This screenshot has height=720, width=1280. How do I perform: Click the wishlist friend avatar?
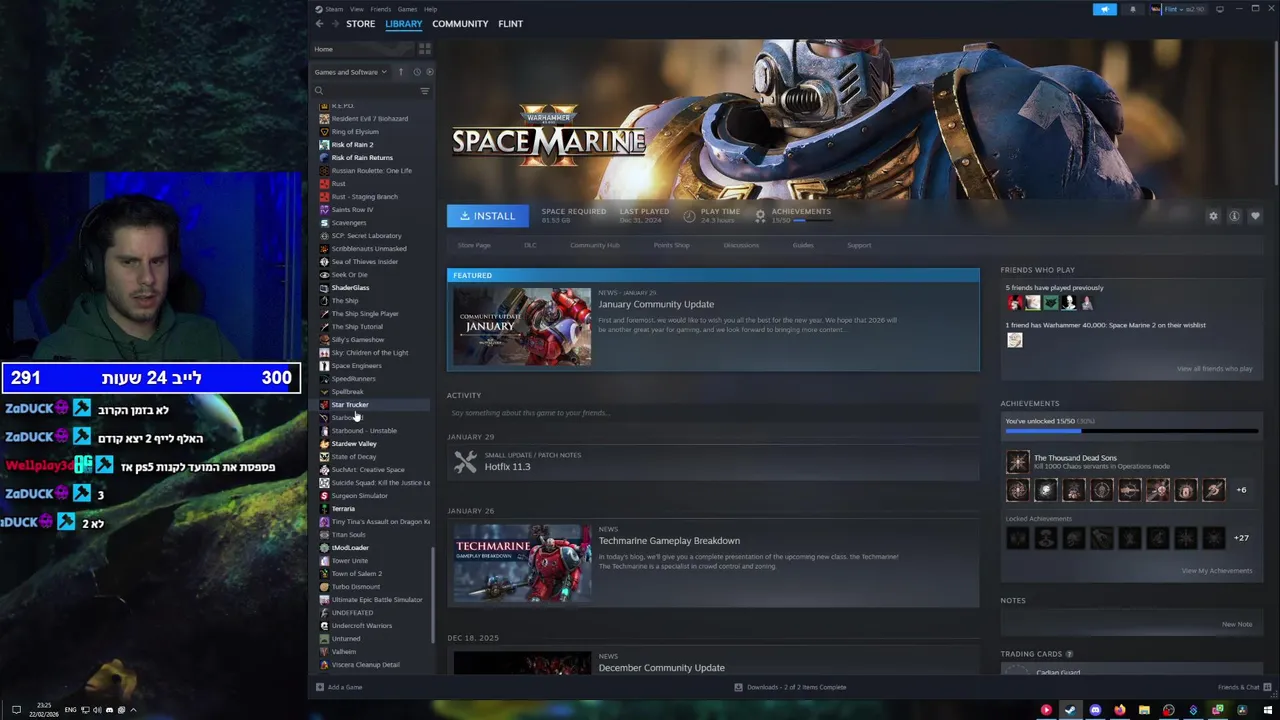(1014, 340)
